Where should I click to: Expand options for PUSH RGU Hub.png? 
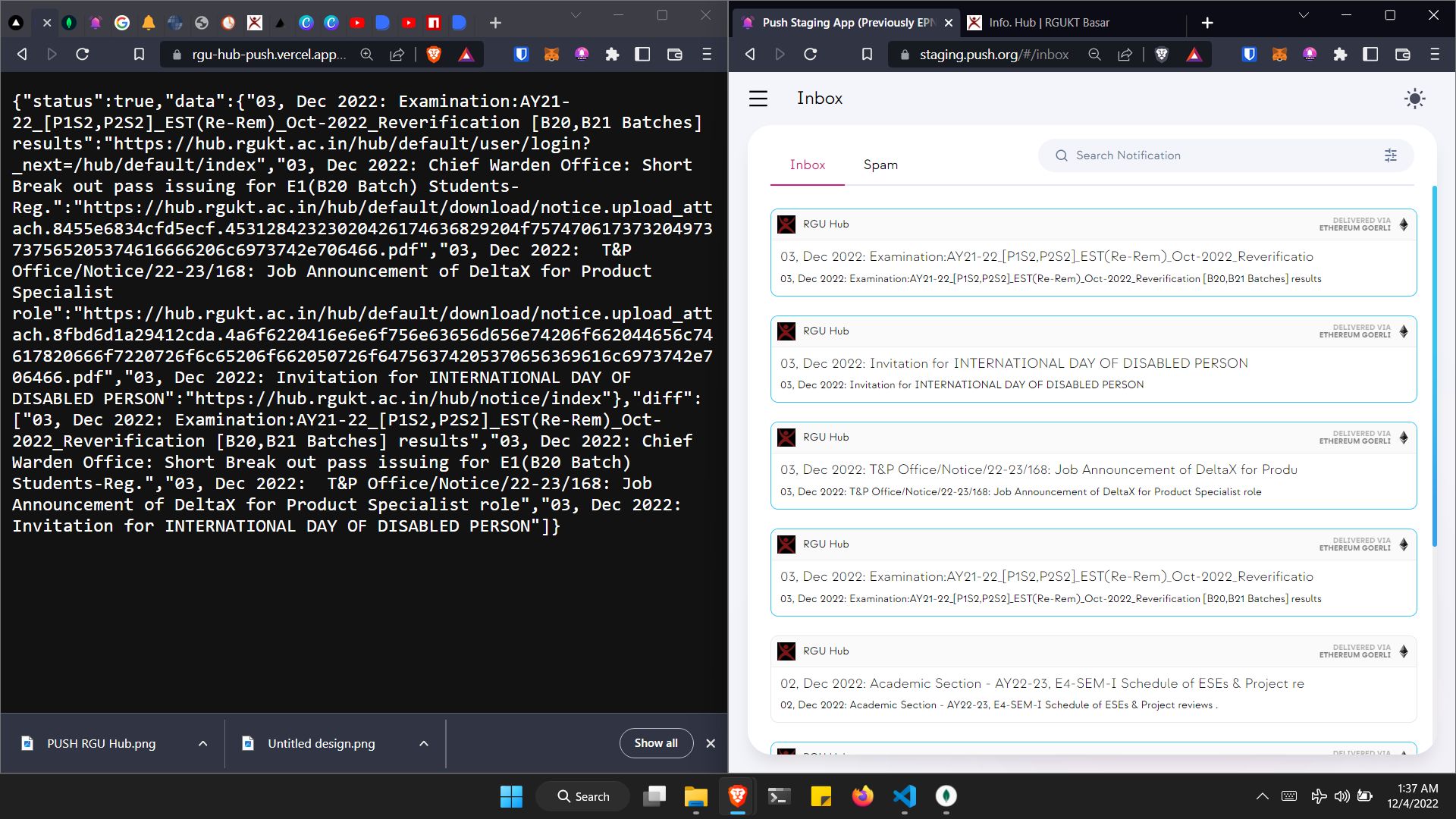pyautogui.click(x=202, y=743)
